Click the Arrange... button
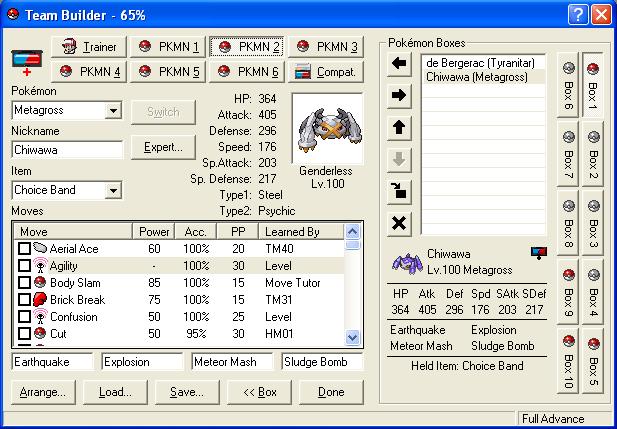This screenshot has height=429, width=617. coord(43,392)
